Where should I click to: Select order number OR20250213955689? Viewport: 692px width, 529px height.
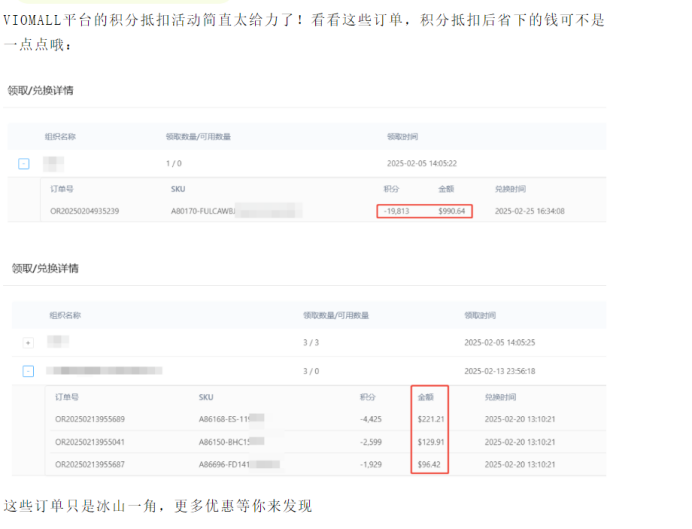click(x=90, y=419)
